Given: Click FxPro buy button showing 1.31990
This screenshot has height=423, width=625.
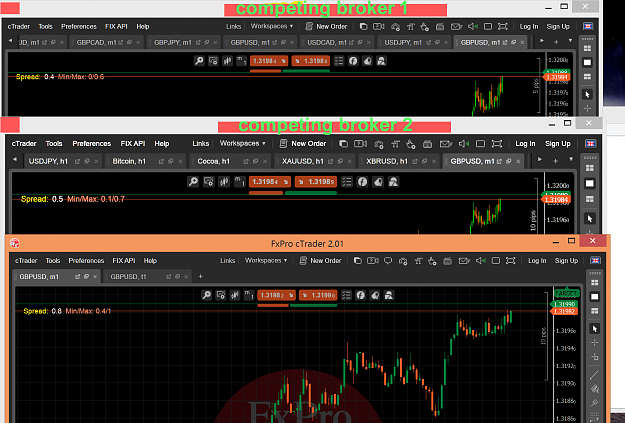Looking at the screenshot, I should click(x=318, y=295).
